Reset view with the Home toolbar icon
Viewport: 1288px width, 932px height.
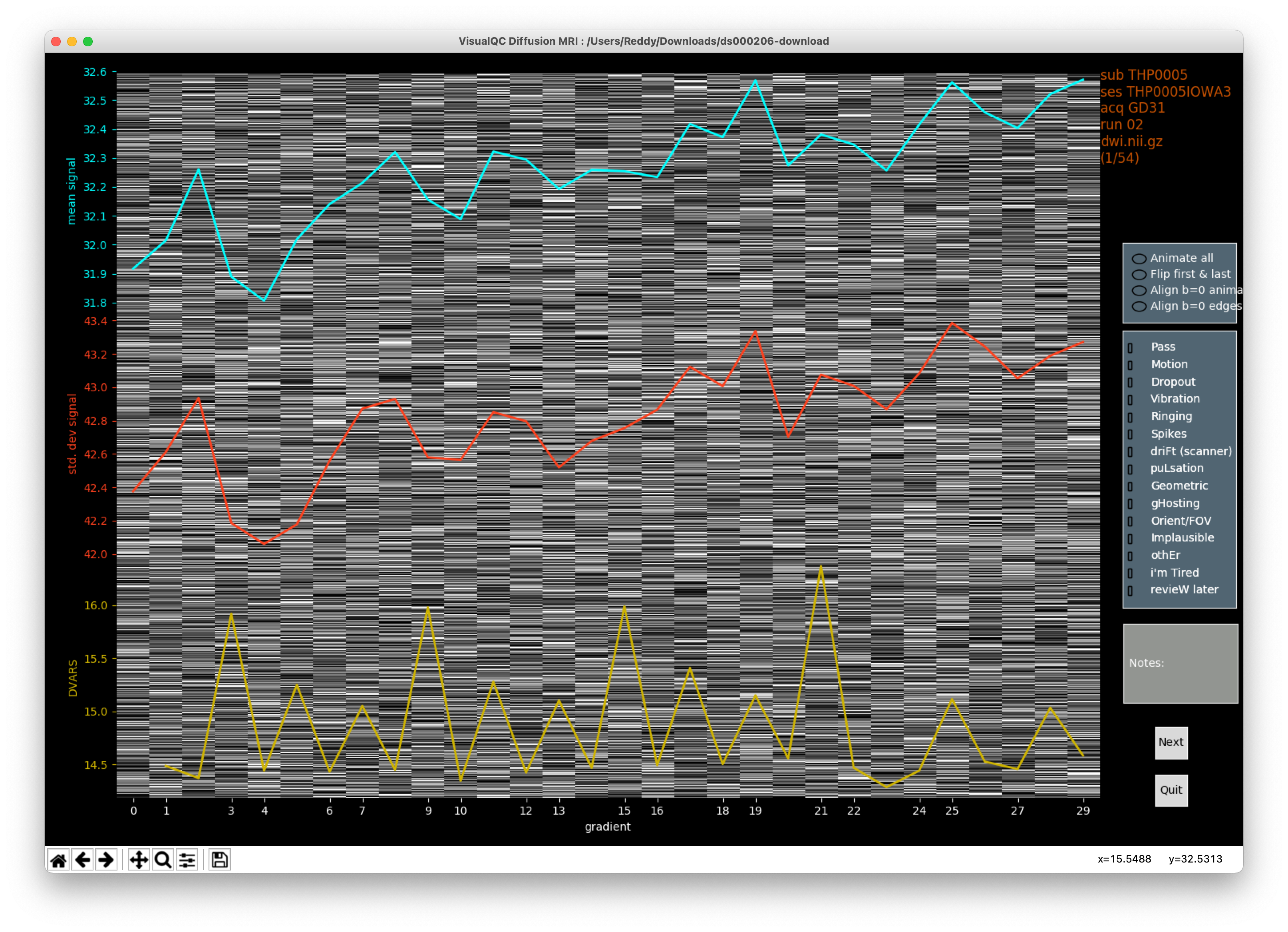(58, 859)
